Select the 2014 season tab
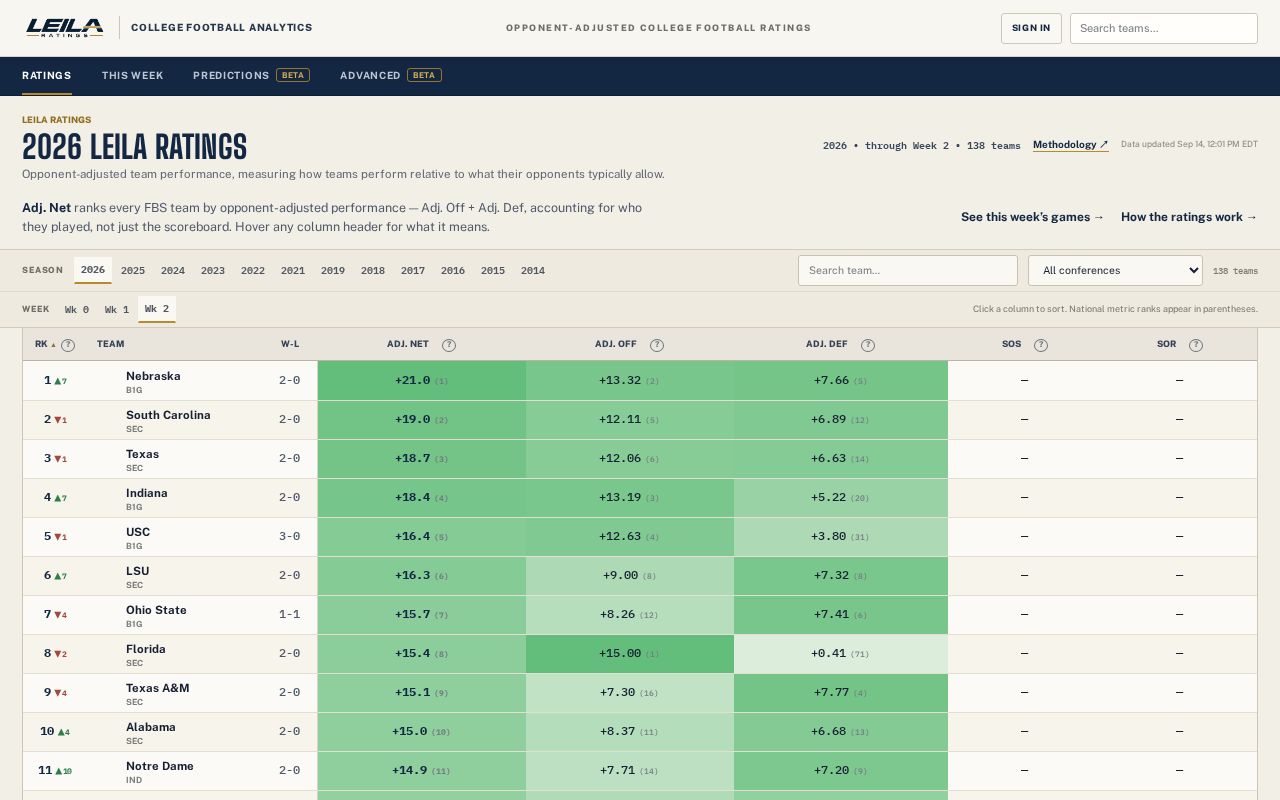This screenshot has height=800, width=1280. pyautogui.click(x=533, y=271)
